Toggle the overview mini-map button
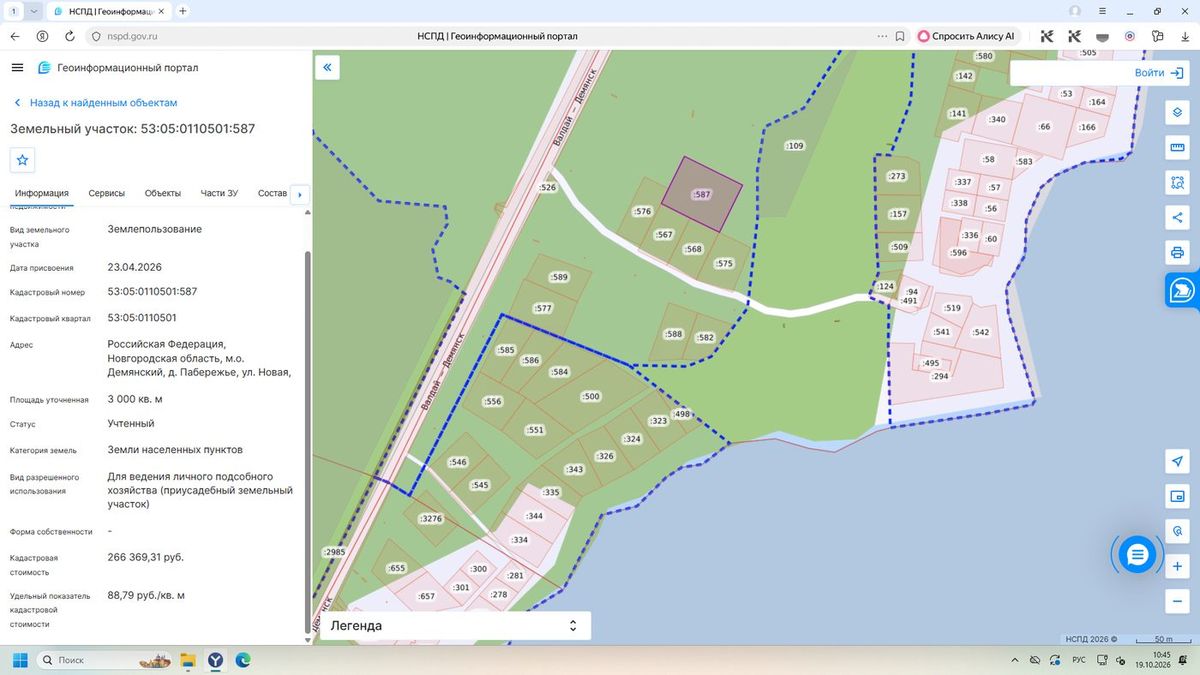 coord(1177,497)
